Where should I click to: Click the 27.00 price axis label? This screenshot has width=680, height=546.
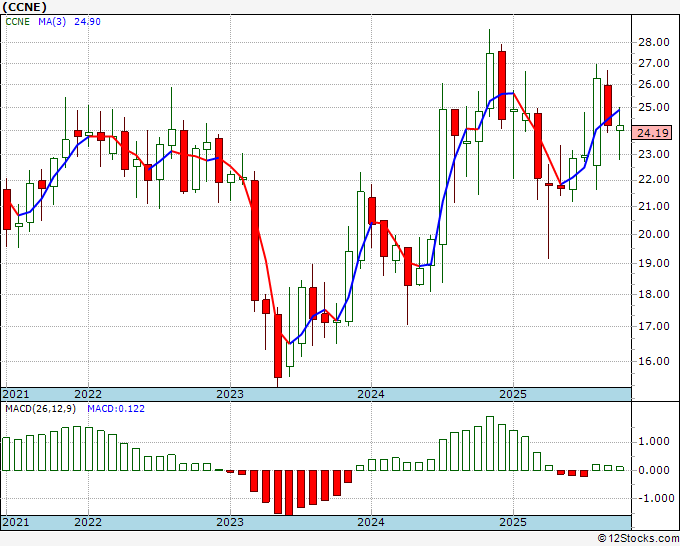pos(654,63)
